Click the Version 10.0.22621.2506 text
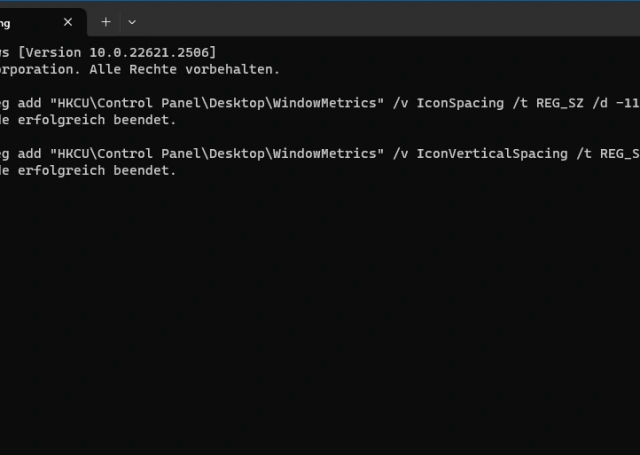Viewport: 640px width, 455px height. [118, 52]
